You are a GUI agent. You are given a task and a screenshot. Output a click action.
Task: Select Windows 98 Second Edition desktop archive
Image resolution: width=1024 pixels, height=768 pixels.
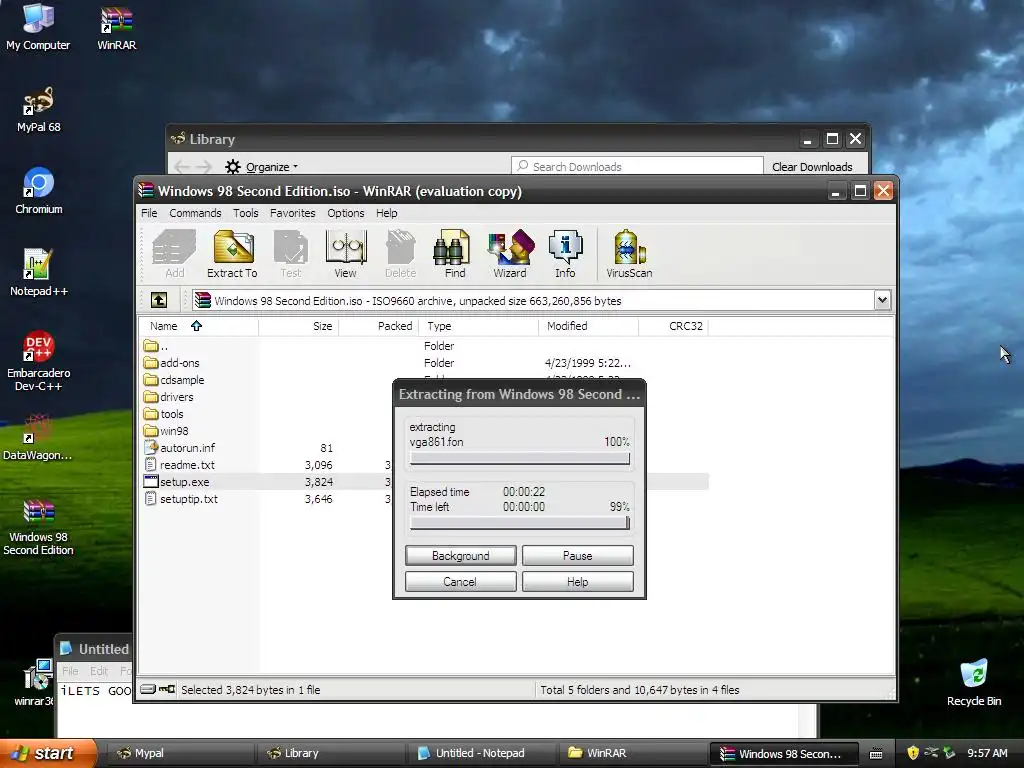pos(39,527)
